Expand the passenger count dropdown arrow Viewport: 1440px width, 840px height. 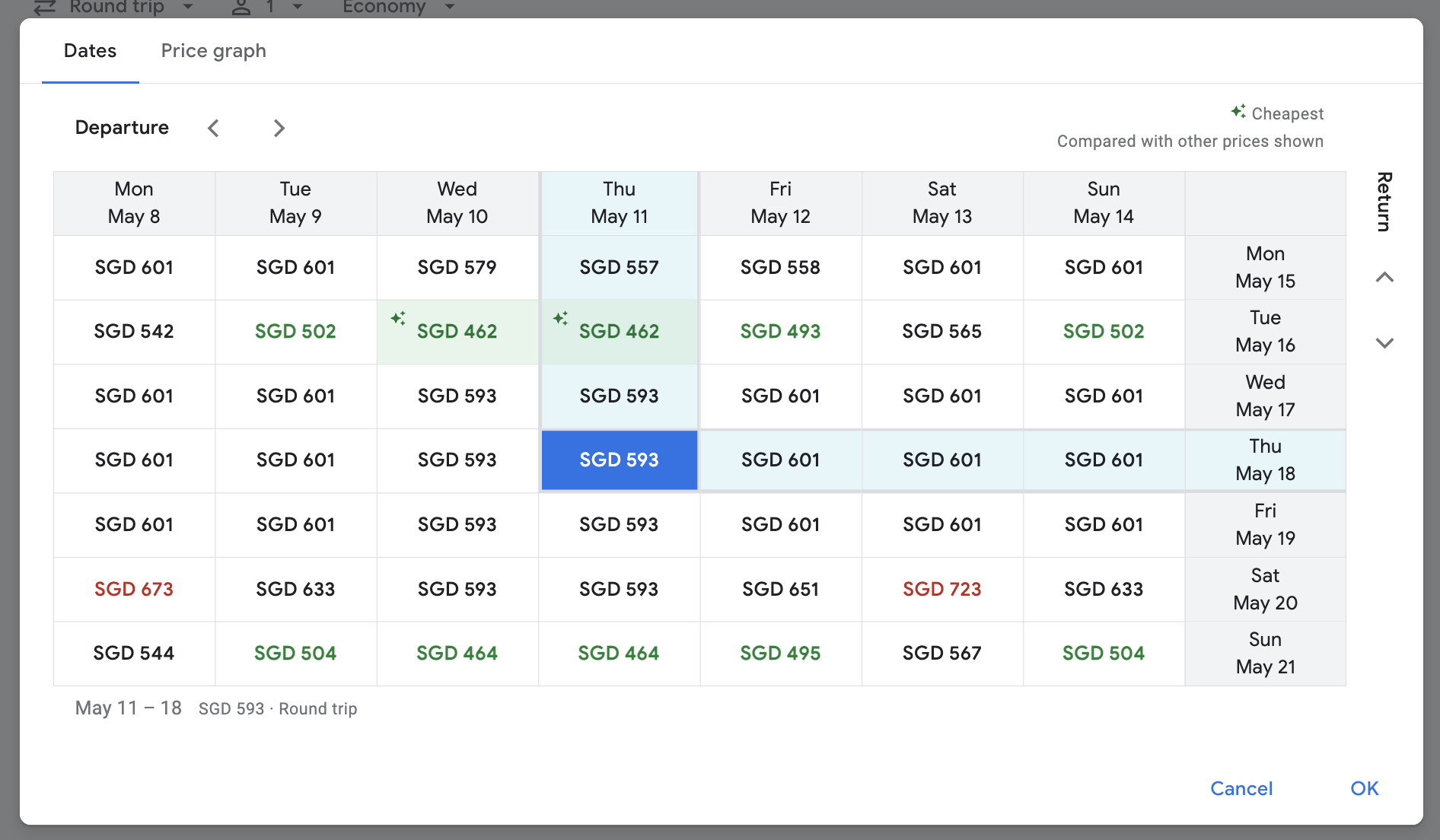(298, 8)
